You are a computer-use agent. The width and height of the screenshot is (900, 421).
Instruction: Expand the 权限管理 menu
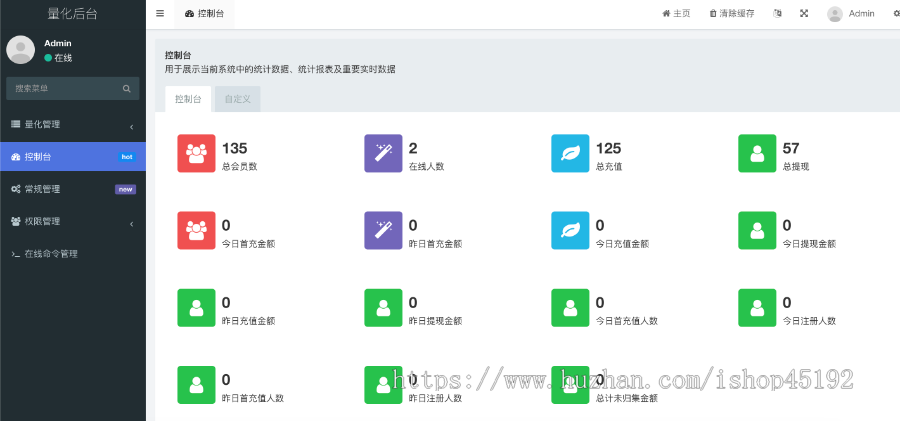[73, 221]
